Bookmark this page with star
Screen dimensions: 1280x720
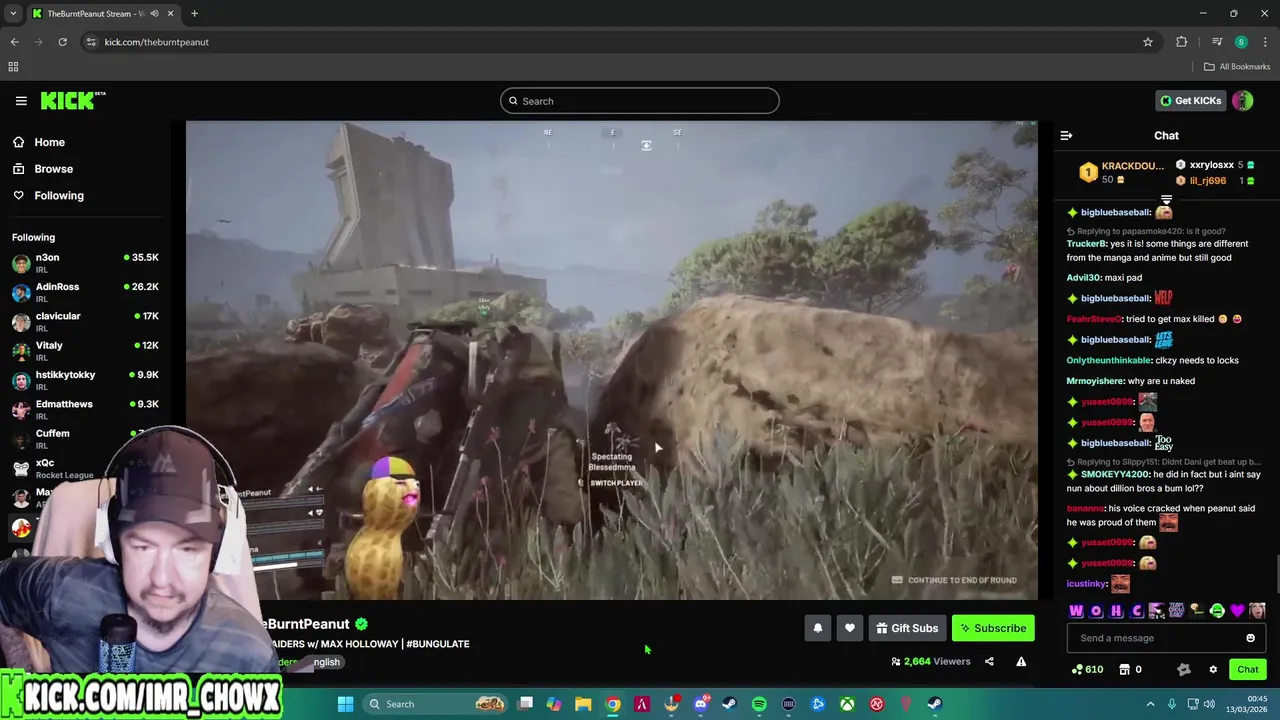pyautogui.click(x=1148, y=42)
